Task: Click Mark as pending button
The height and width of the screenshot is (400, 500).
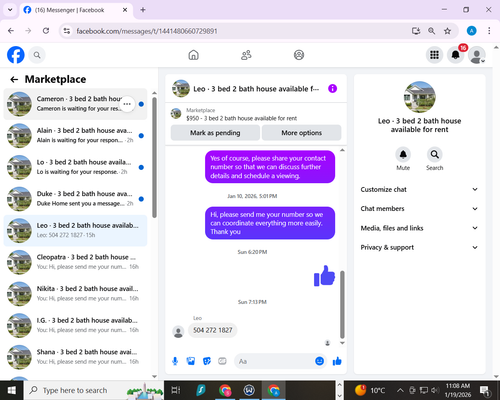Action: tap(215, 133)
